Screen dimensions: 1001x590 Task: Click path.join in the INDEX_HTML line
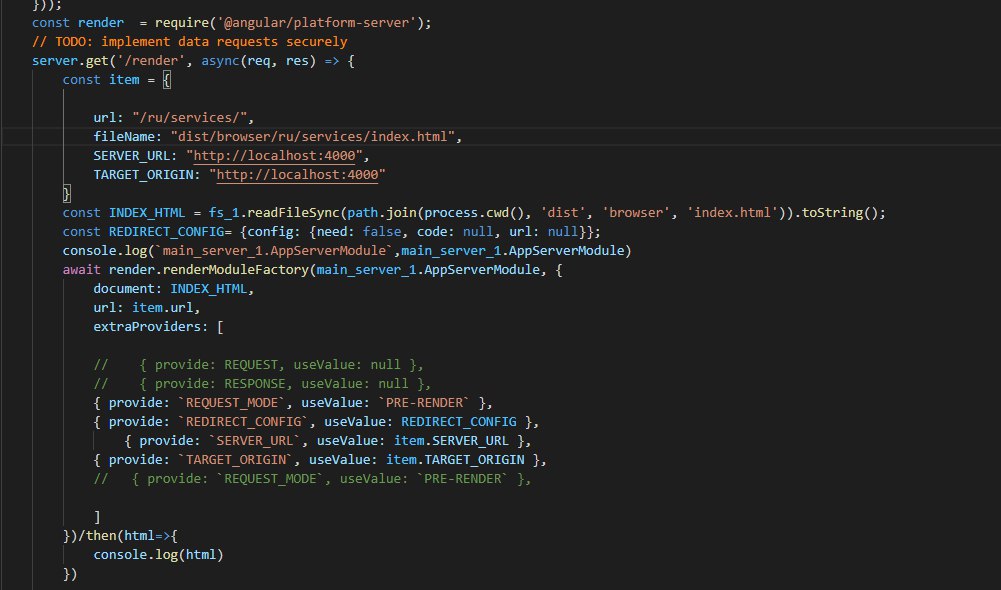382,213
